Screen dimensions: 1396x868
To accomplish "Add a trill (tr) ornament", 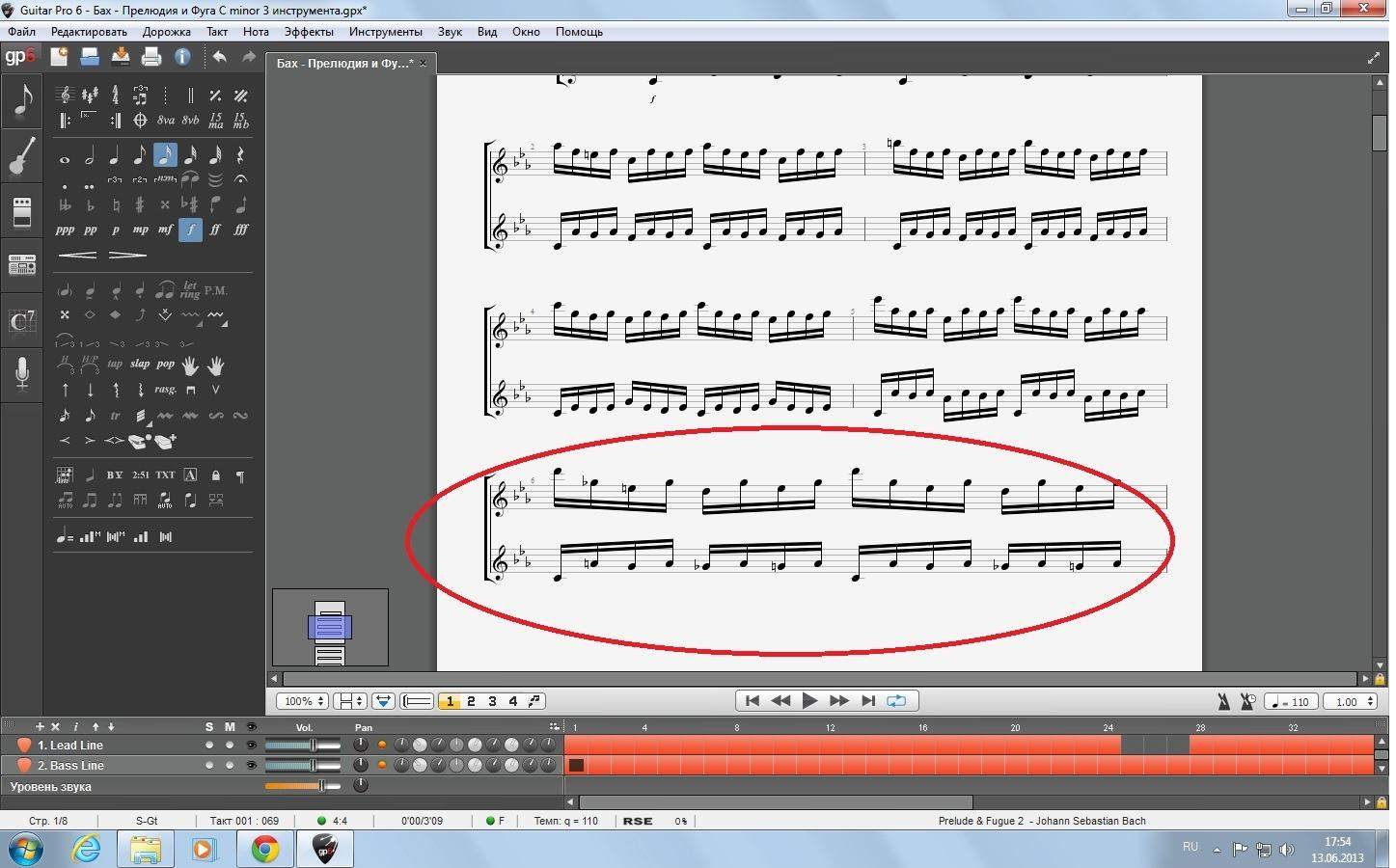I will point(115,416).
